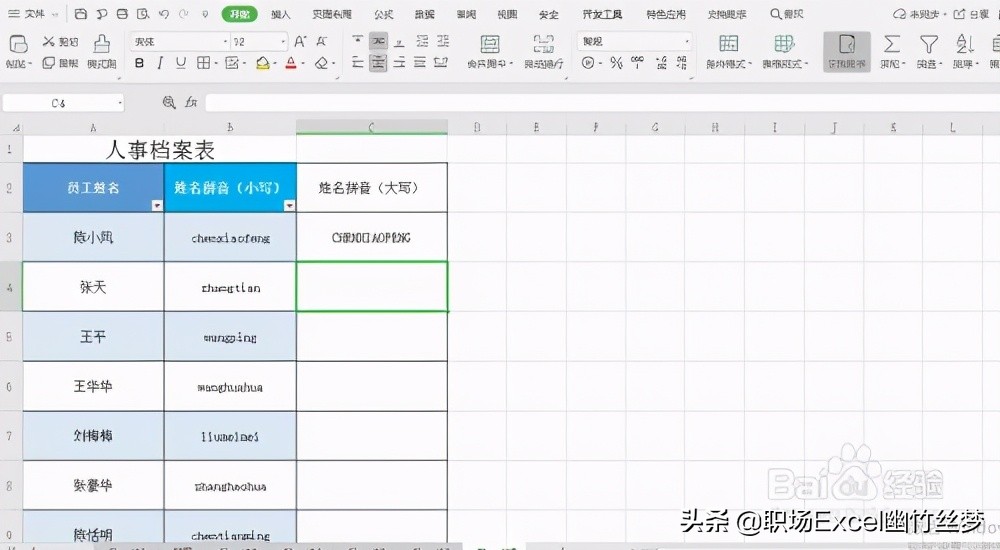Screen dimensions: 1000x550
Task: Click the select-all corner of the grid
Action: [11, 127]
